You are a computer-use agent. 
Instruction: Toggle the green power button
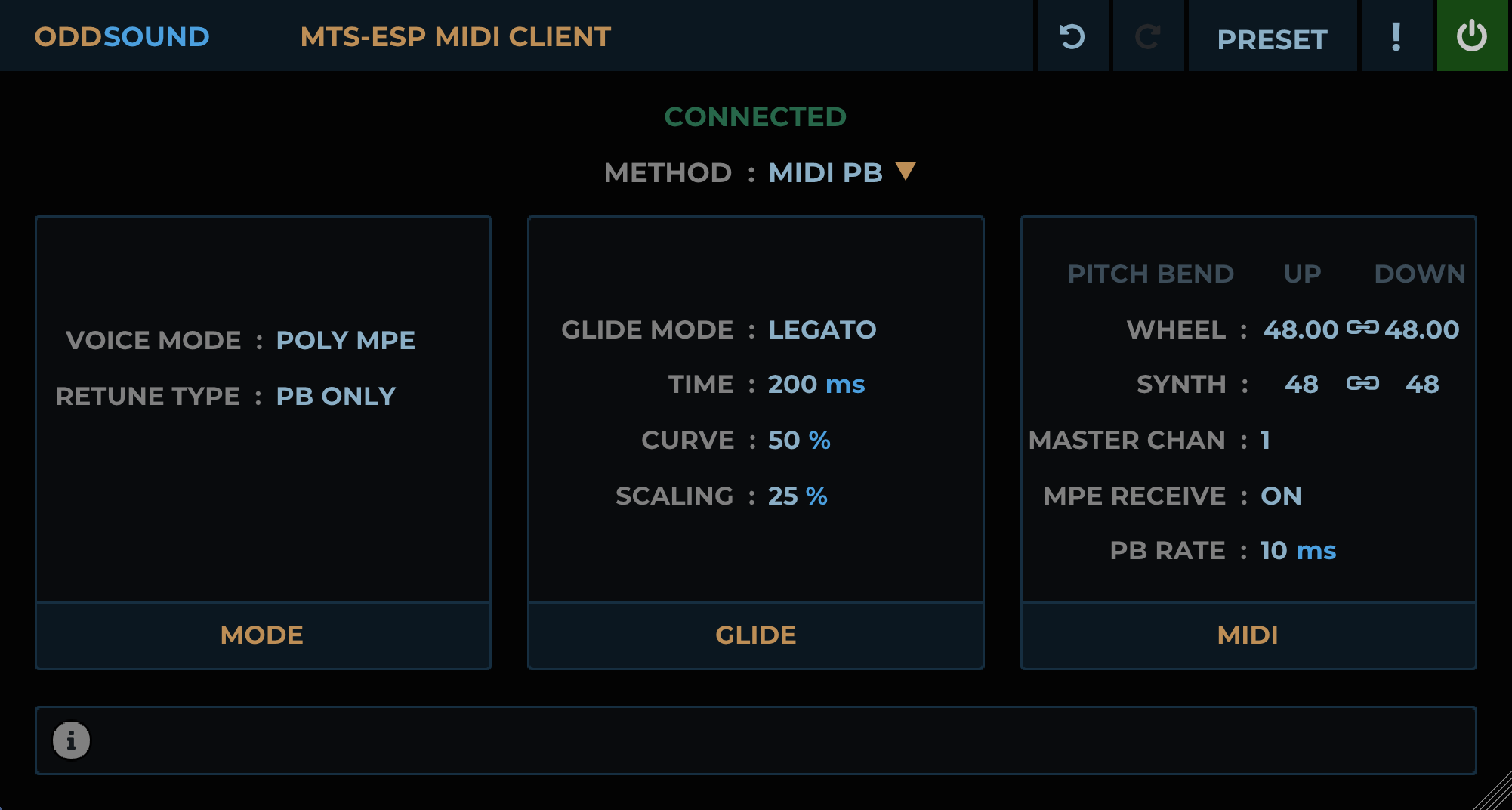pos(1471,36)
